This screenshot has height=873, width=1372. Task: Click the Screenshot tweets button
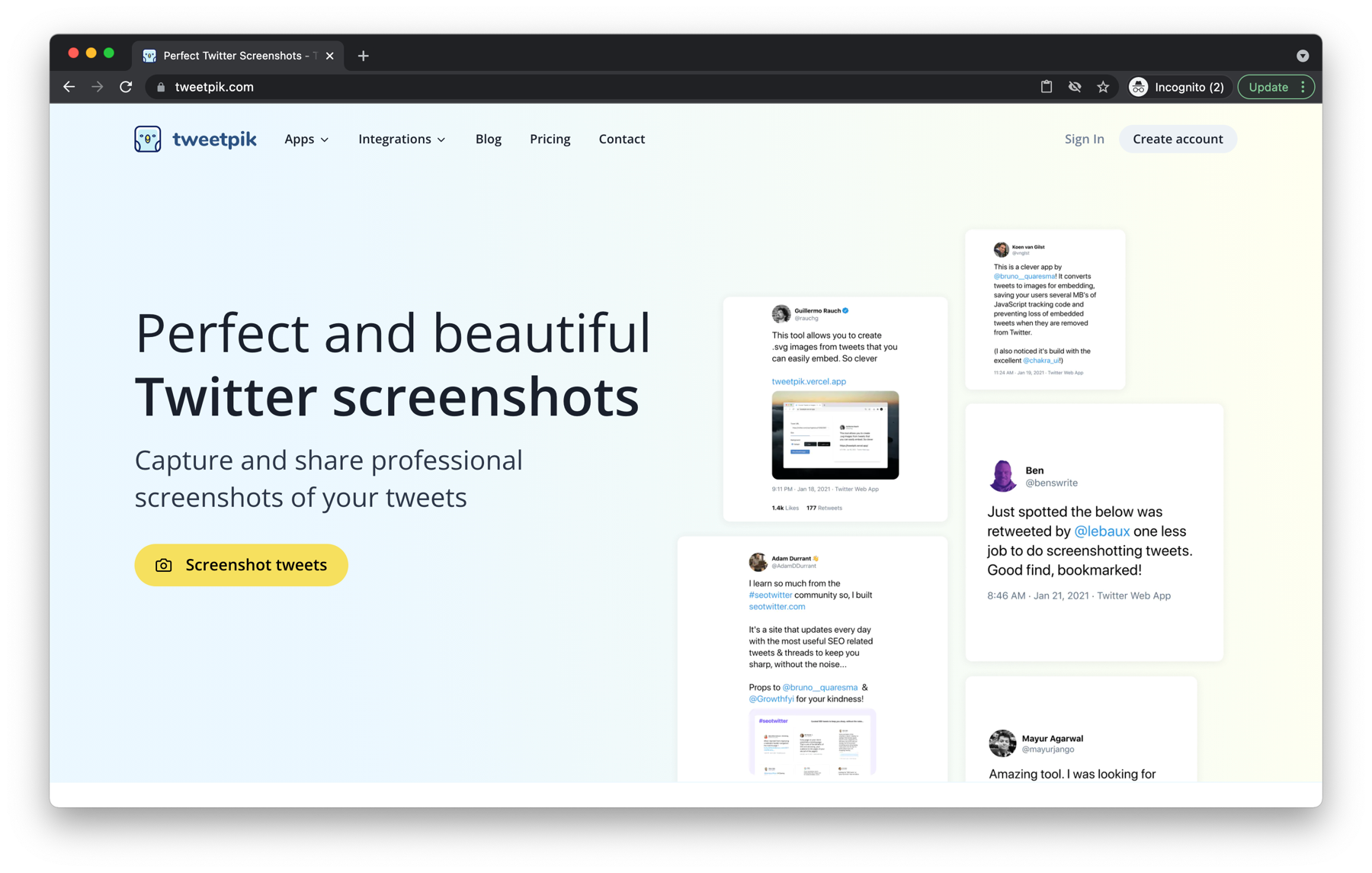(x=241, y=565)
